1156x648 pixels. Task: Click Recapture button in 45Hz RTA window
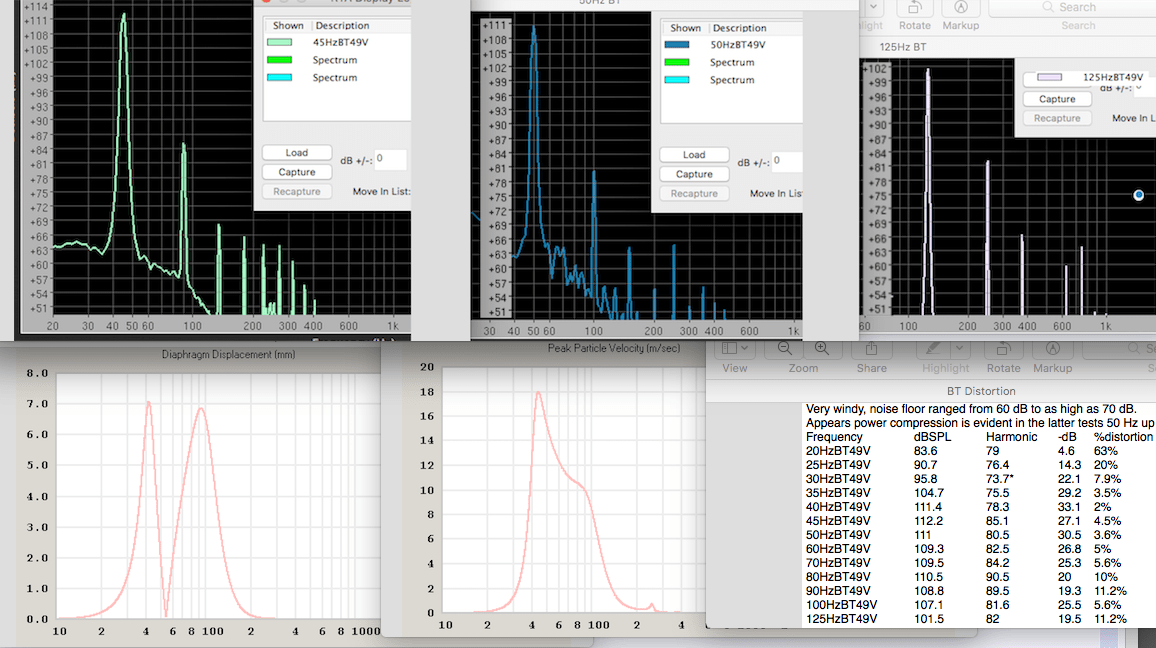click(x=297, y=191)
